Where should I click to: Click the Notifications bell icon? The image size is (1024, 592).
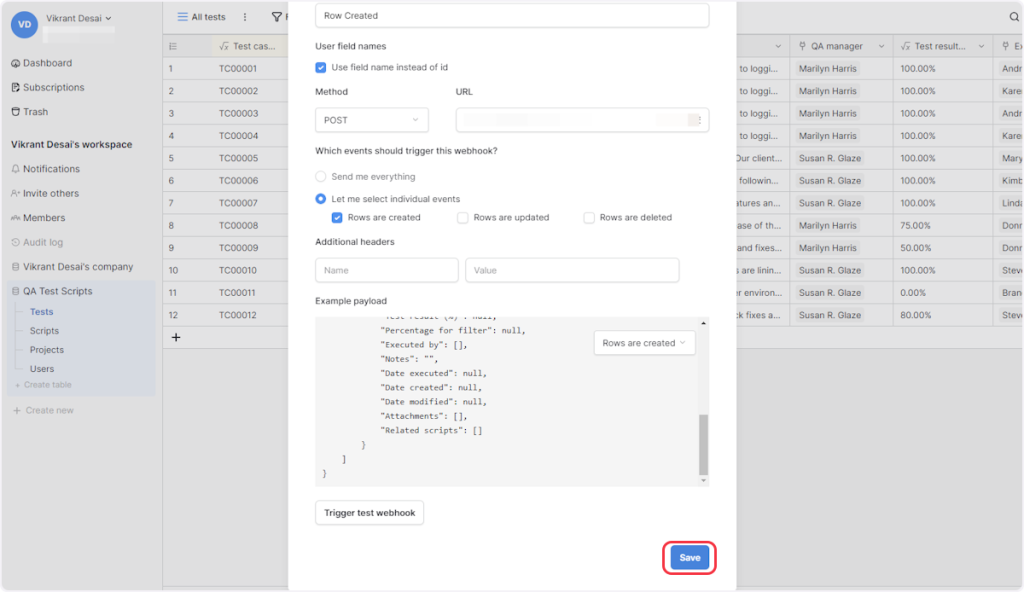pyautogui.click(x=15, y=169)
